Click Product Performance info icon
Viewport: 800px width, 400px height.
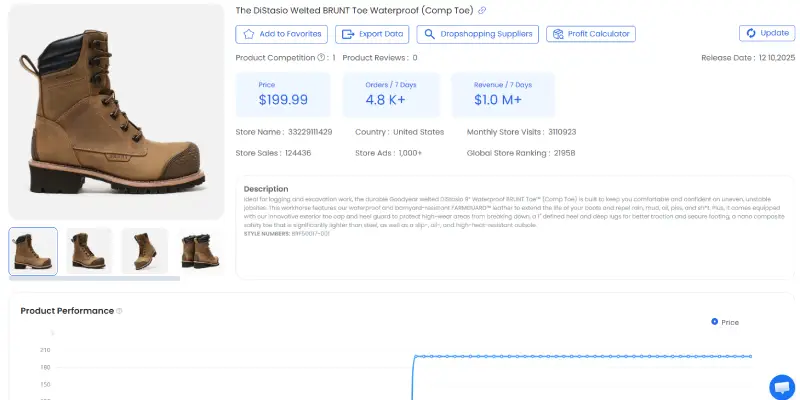tap(119, 311)
